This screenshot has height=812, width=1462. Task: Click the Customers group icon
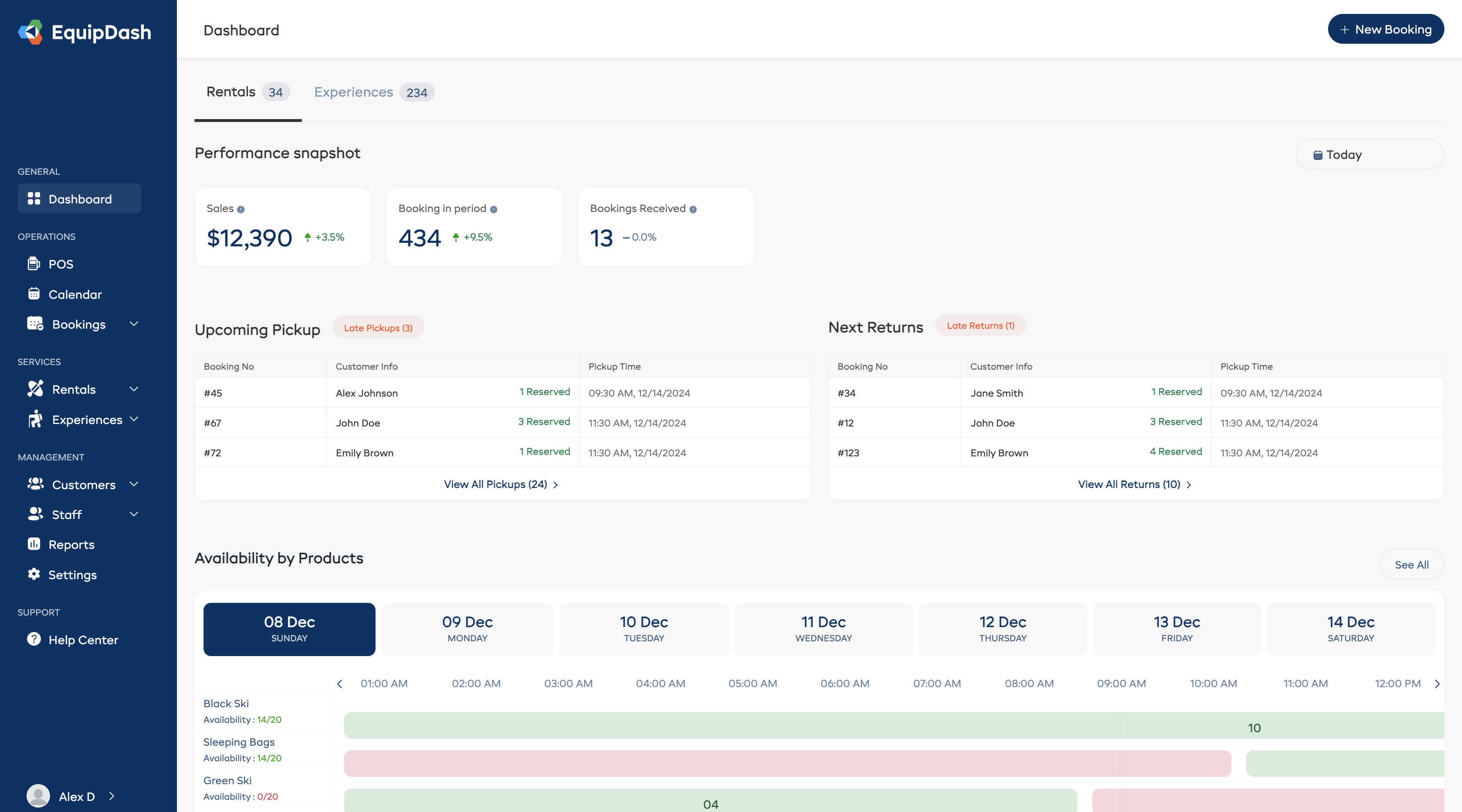coord(35,484)
